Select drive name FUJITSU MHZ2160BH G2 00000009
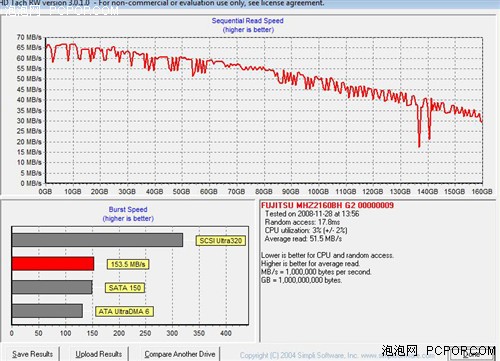The width and height of the screenshot is (500, 361). (327, 205)
